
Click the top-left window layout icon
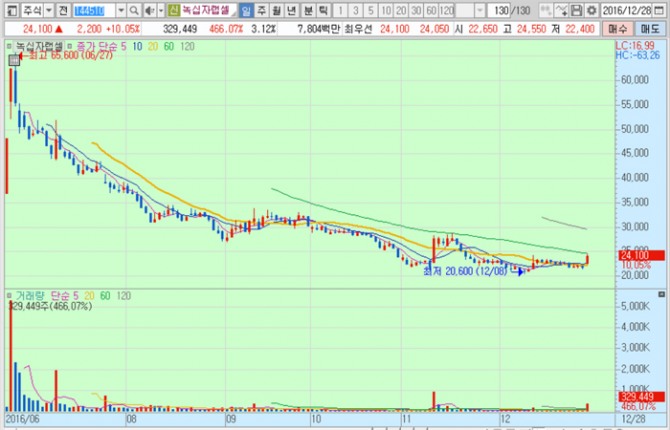(9, 10)
